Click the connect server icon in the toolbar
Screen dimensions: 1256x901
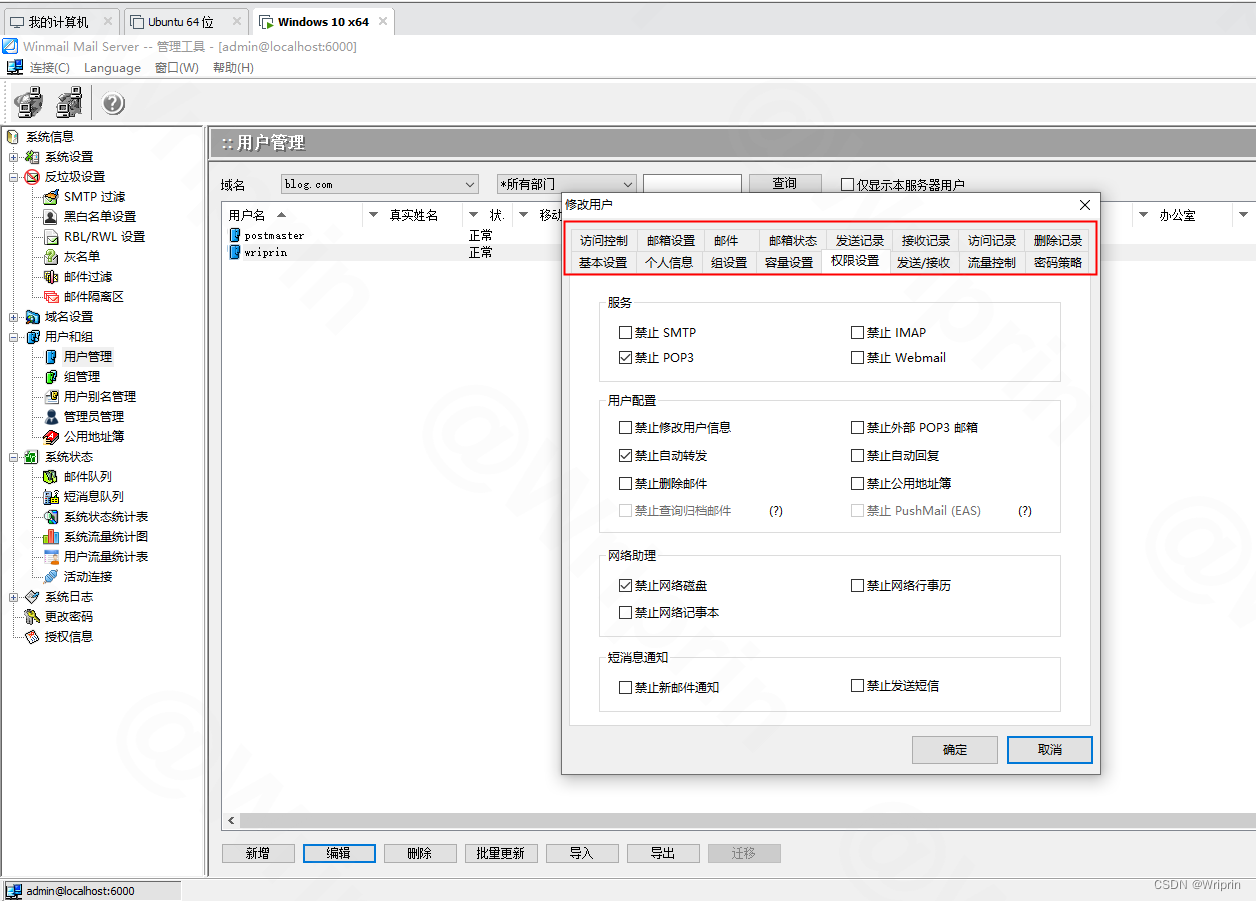[28, 102]
